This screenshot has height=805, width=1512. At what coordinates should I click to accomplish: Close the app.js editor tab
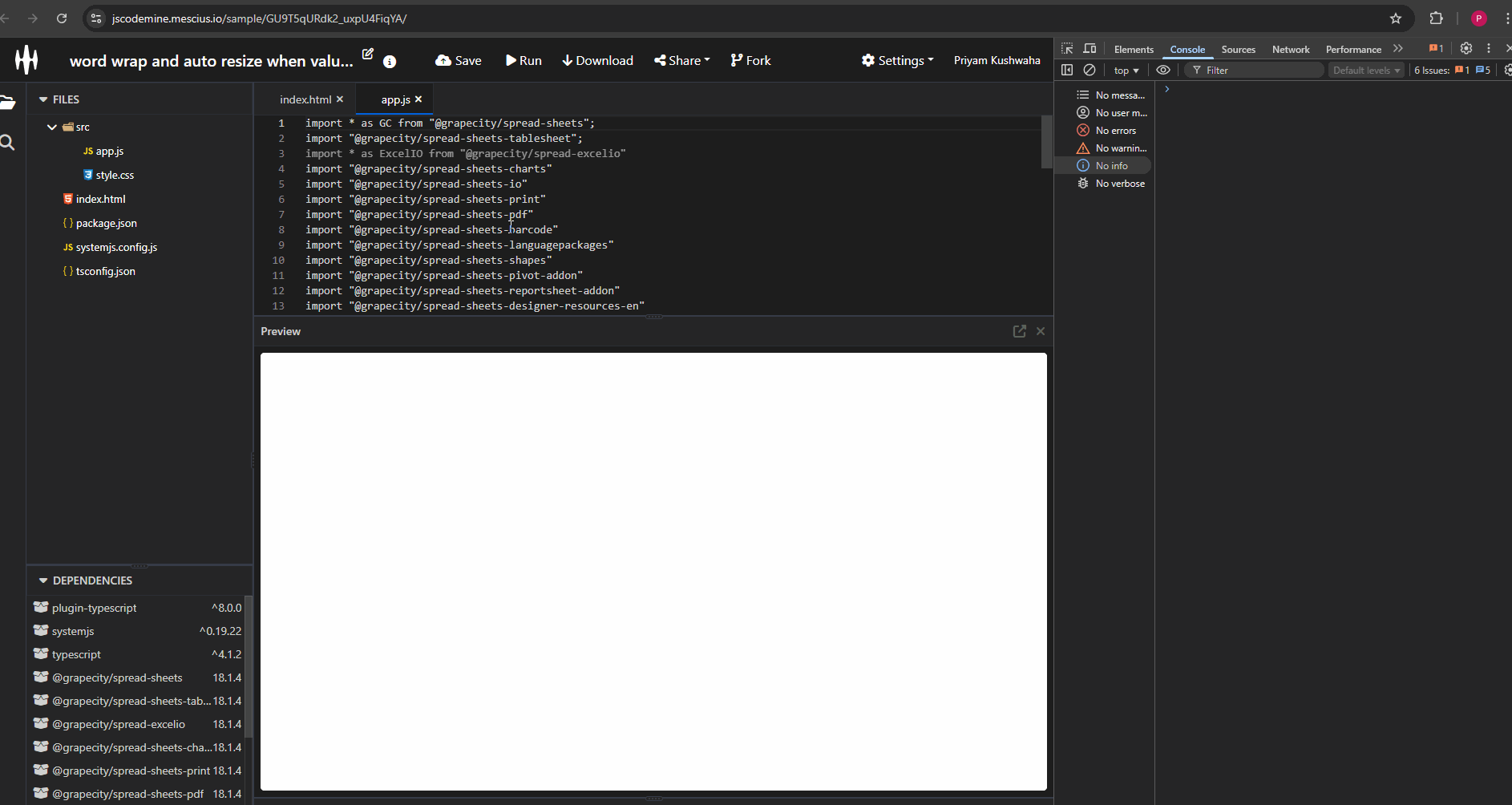tap(418, 99)
